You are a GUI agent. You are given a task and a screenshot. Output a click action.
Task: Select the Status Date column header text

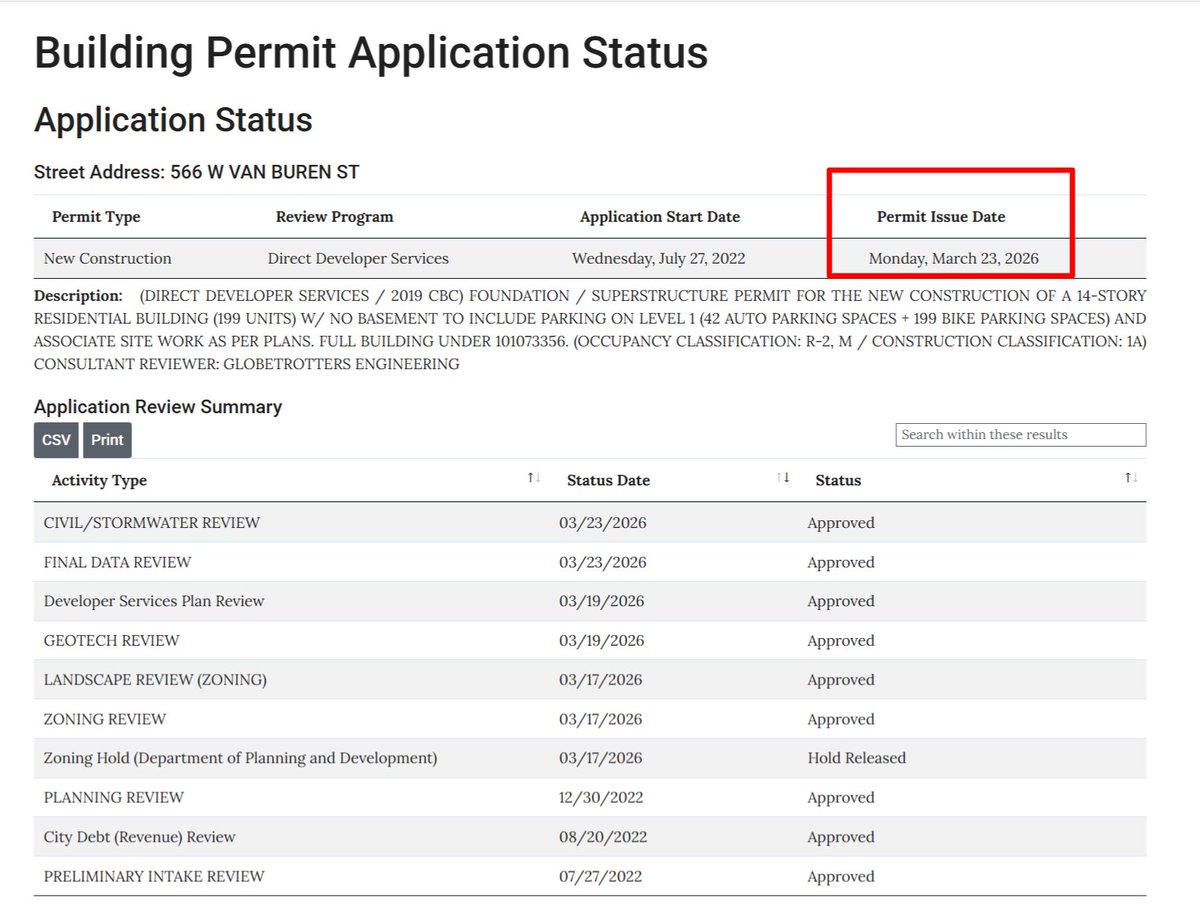click(x=608, y=481)
